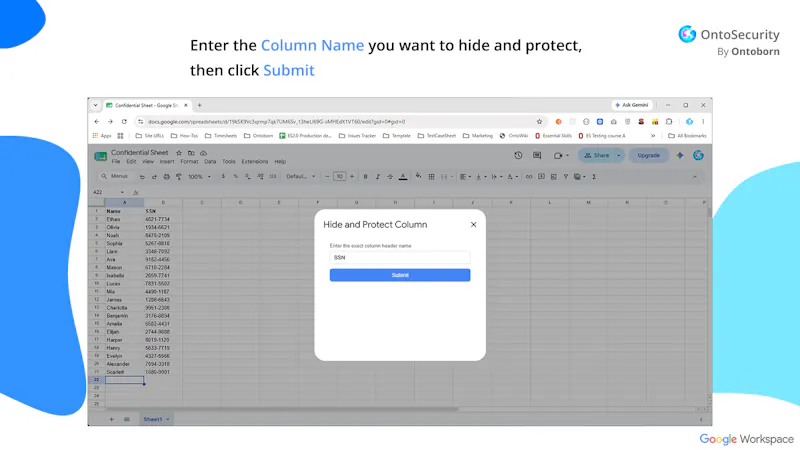Collapse the toolbar with chevron
Viewport: 800px width, 450px height.
[695, 177]
